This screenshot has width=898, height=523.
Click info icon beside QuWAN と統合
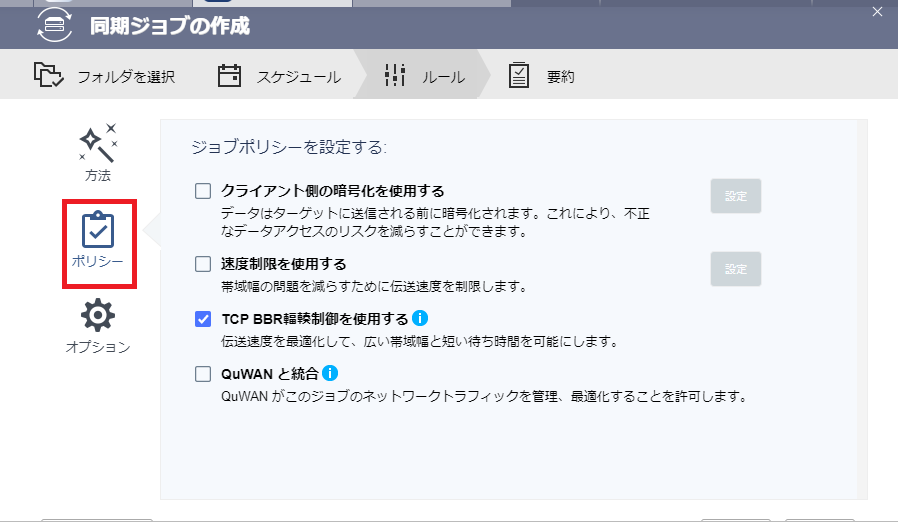(329, 373)
